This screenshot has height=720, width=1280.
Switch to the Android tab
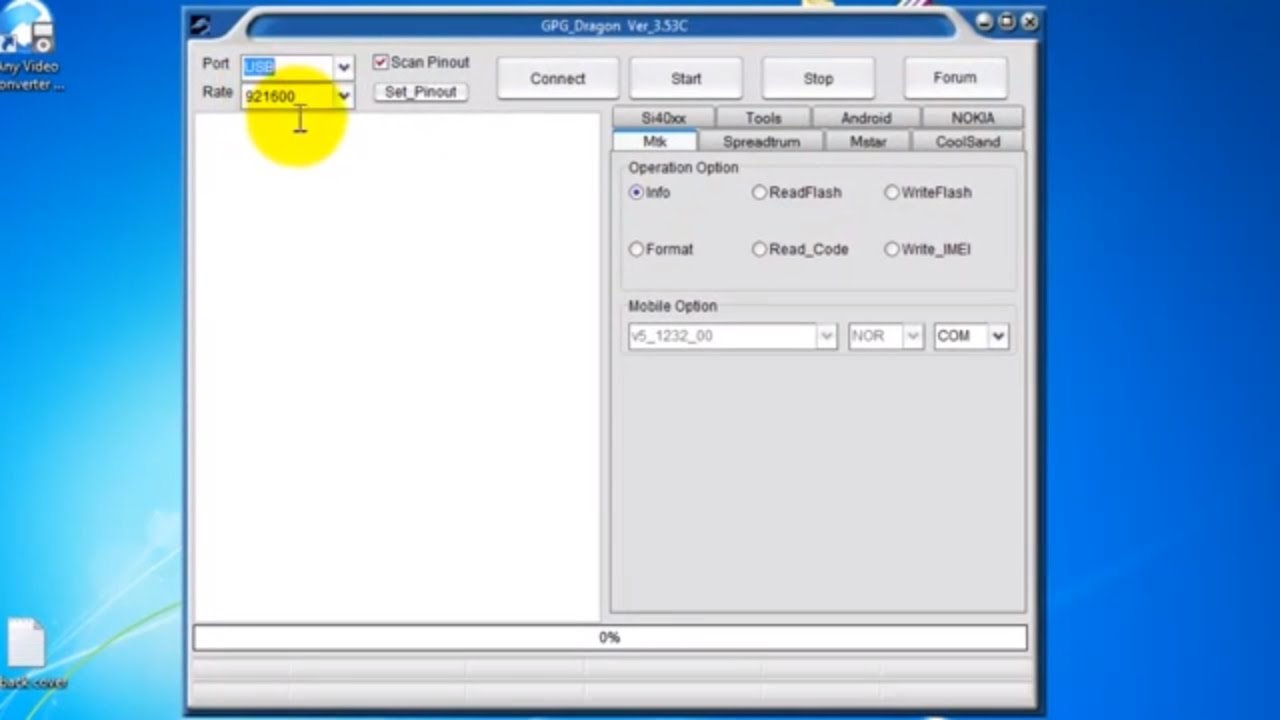(865, 118)
